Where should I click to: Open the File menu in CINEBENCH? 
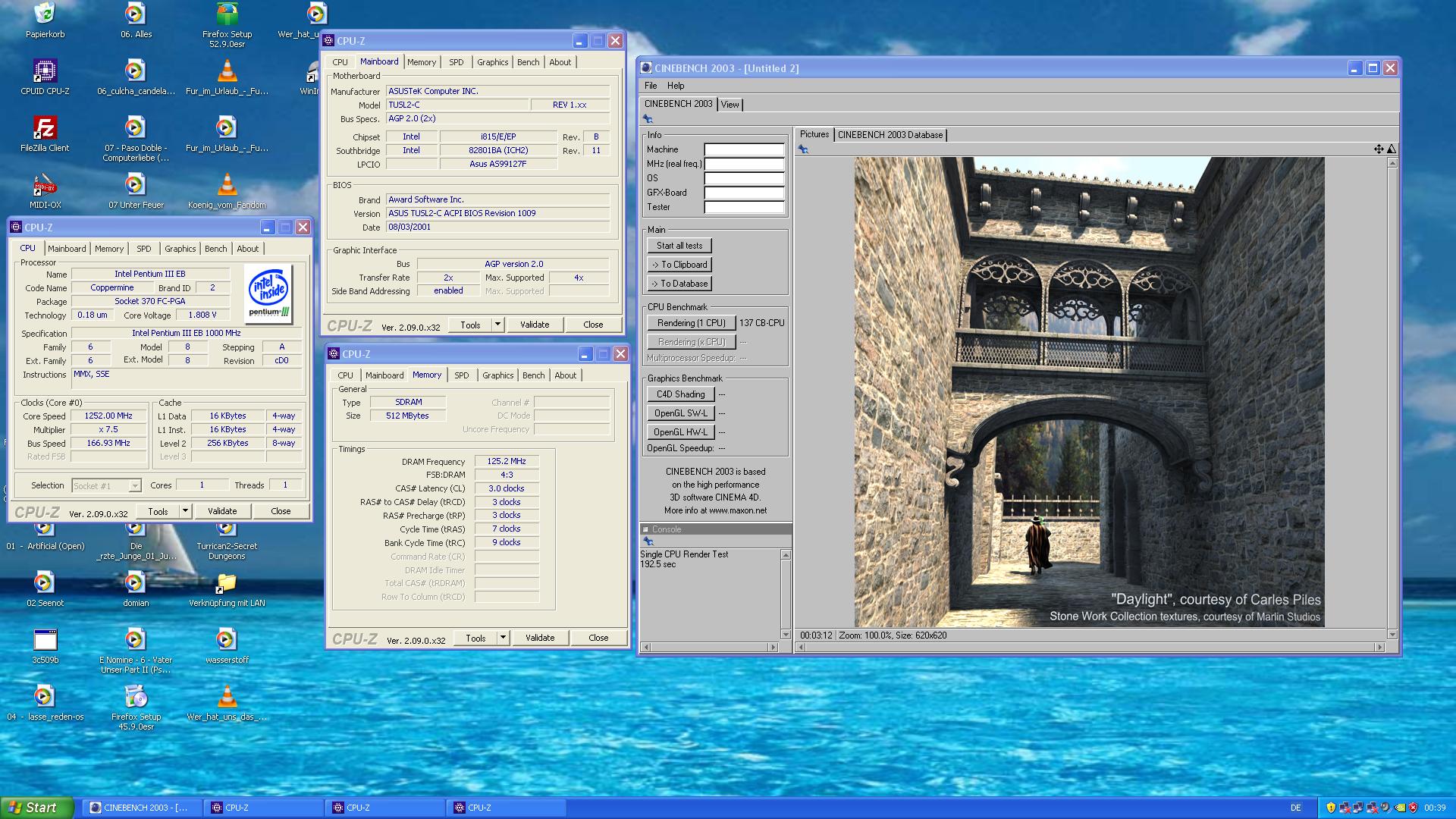tap(651, 86)
